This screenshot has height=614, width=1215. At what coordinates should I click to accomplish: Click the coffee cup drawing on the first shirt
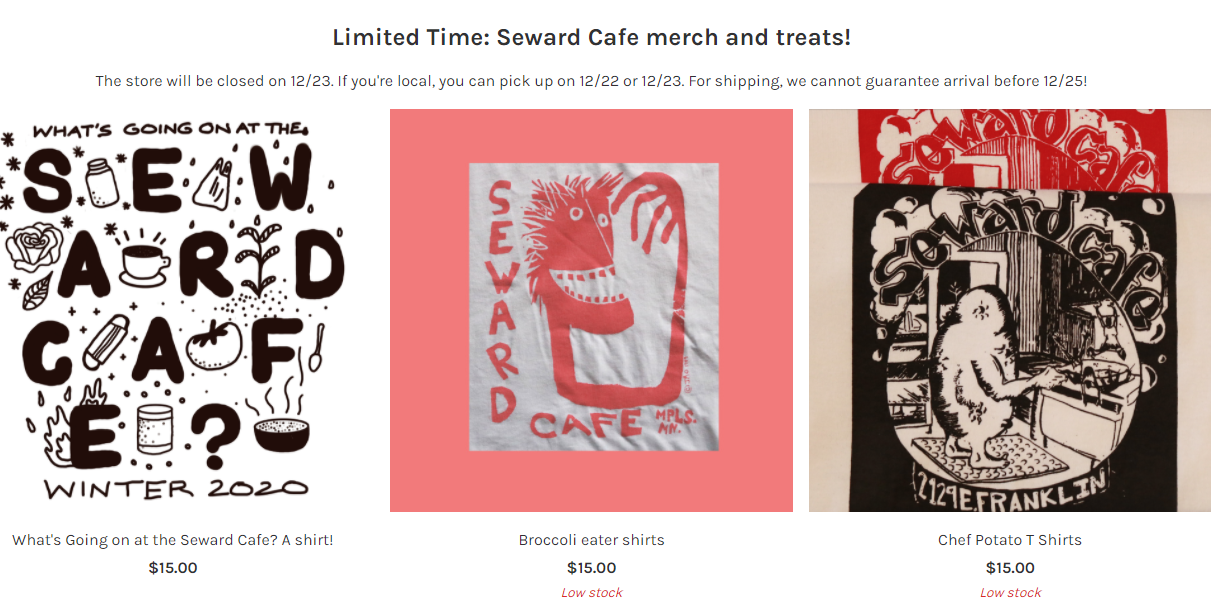pos(145,260)
